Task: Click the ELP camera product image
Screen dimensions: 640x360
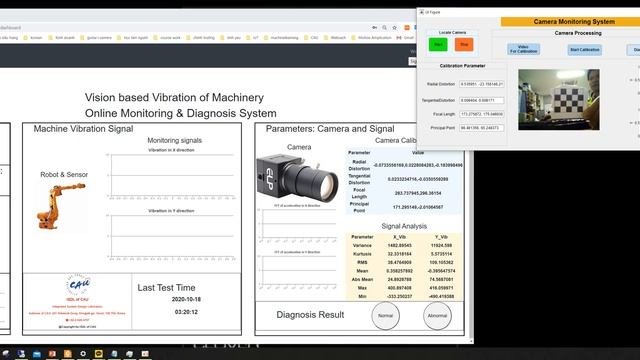Action: [297, 178]
